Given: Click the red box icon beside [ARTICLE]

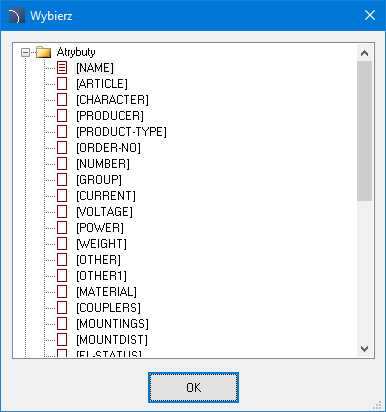Looking at the screenshot, I should coord(62,84).
